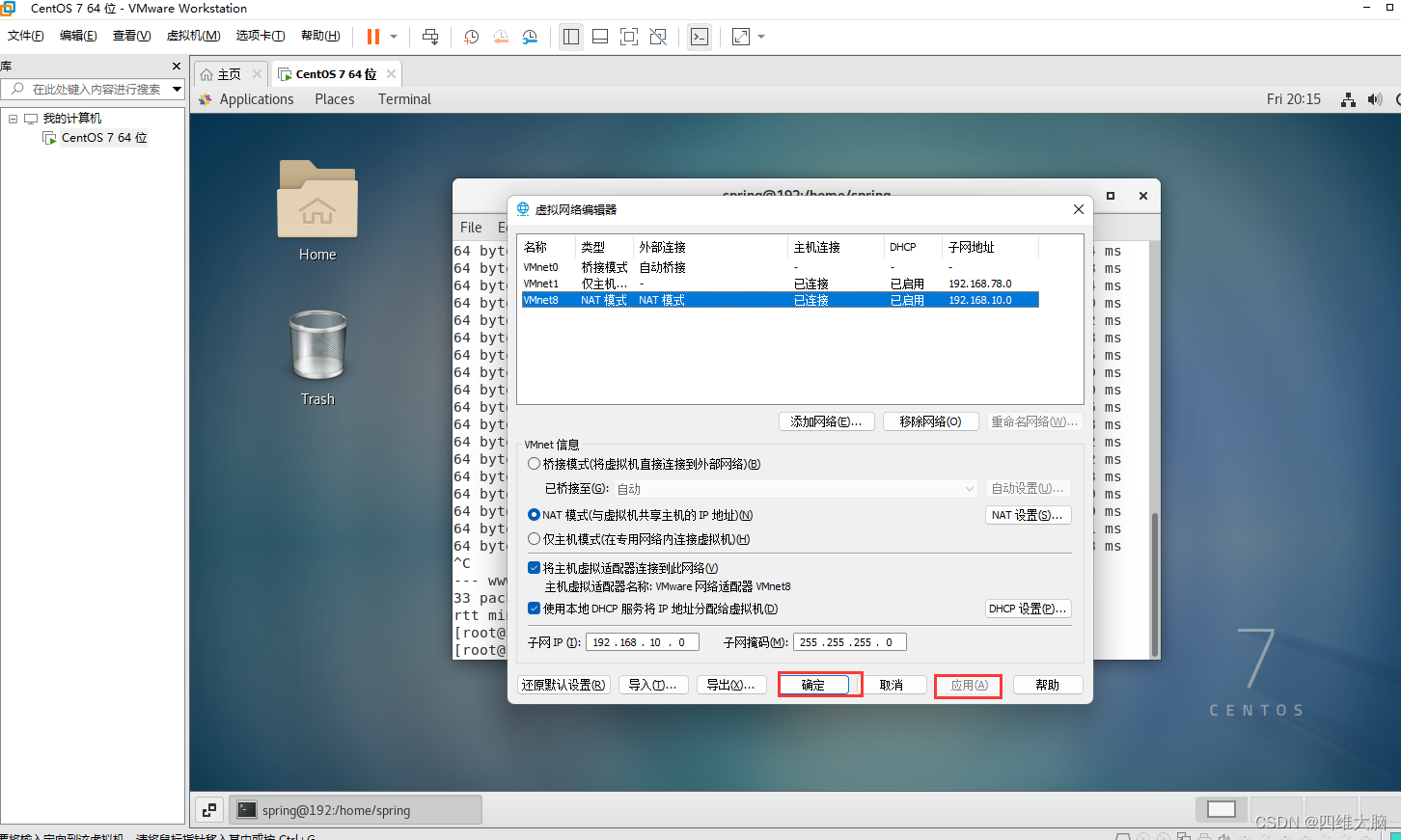Switch to the 主页 tab
Screen dimensions: 1401x840
230,74
